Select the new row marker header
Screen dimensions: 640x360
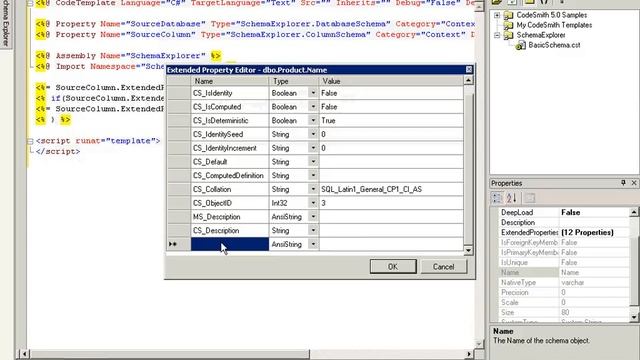click(x=178, y=244)
